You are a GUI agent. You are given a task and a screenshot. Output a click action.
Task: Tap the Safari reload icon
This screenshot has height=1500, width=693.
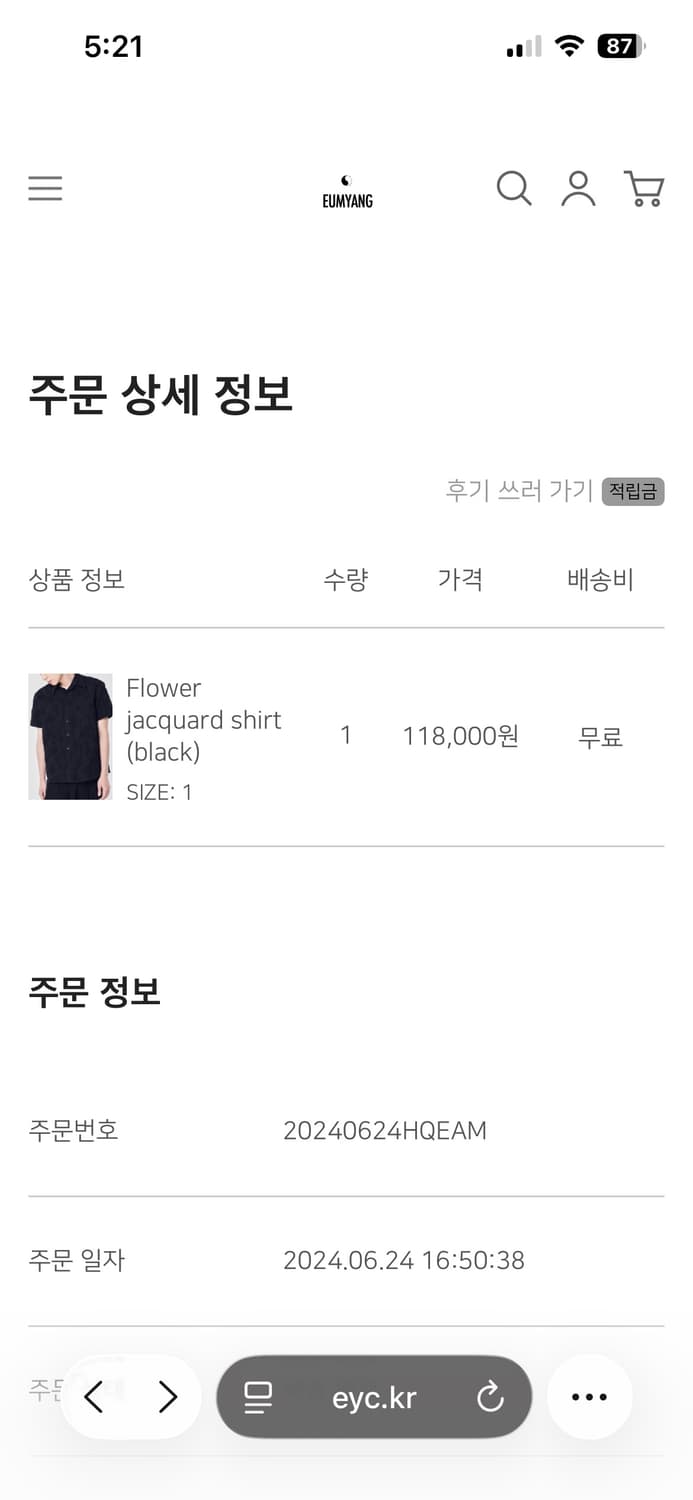point(489,1397)
